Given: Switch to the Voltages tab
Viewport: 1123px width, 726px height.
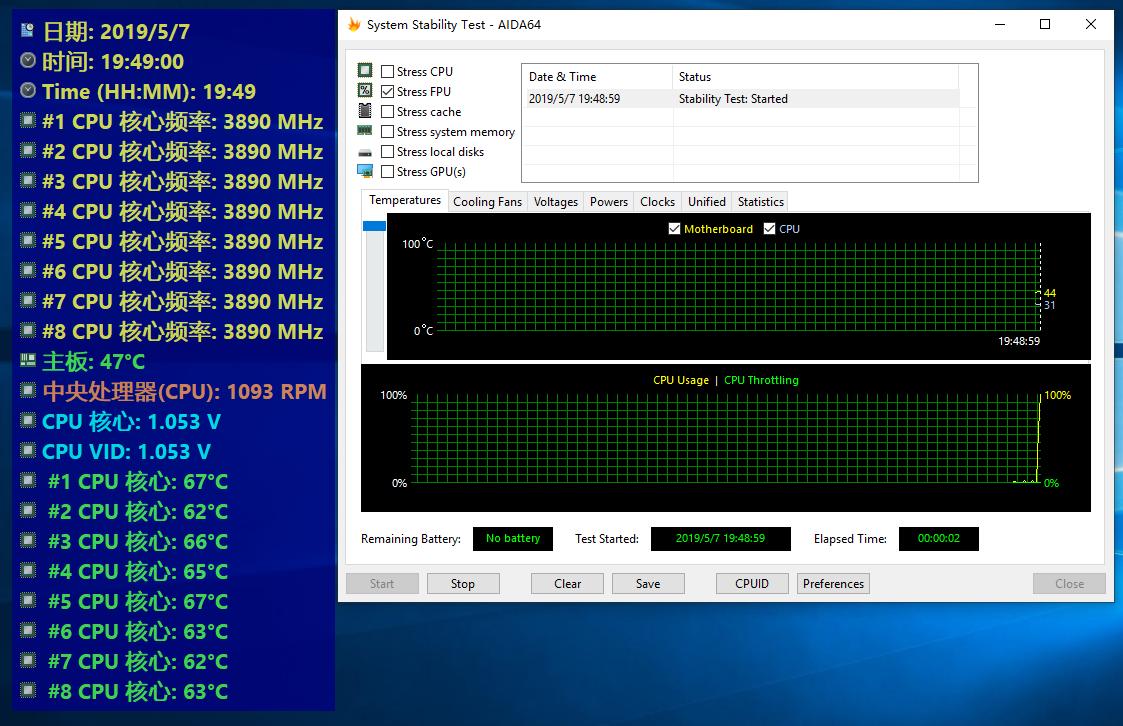Looking at the screenshot, I should coord(555,202).
